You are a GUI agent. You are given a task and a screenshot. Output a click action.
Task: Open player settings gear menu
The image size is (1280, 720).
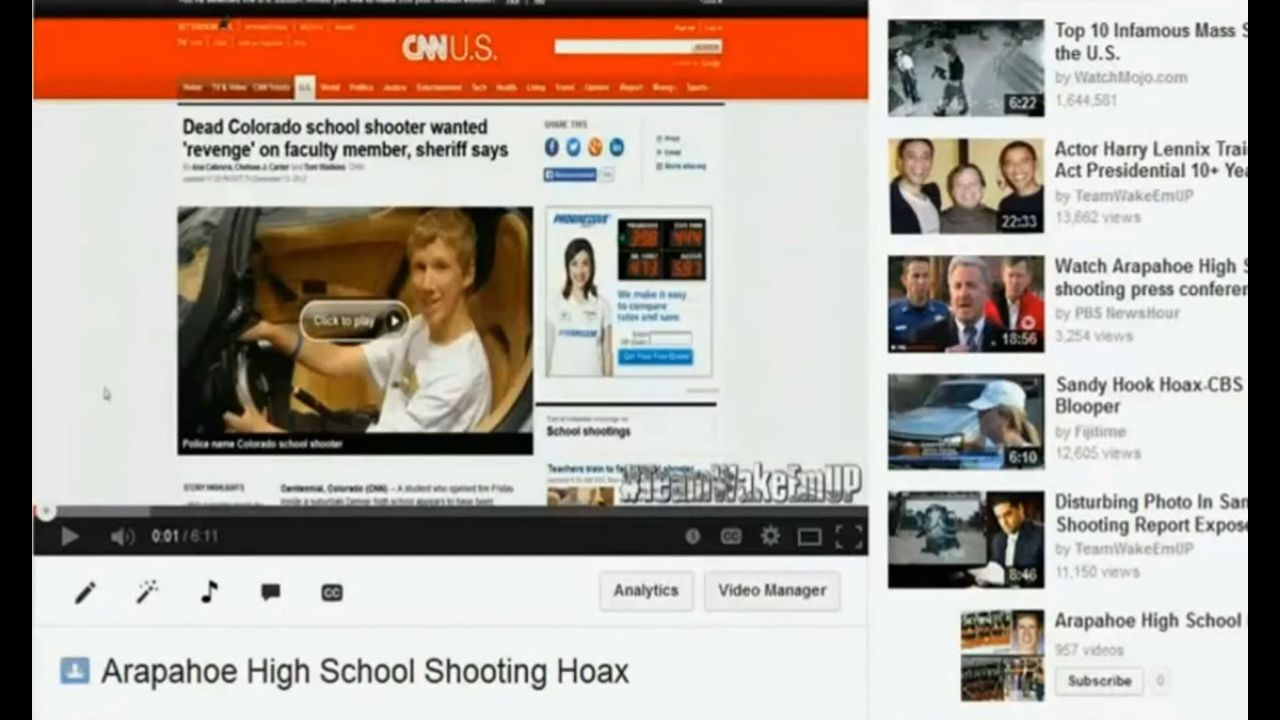pos(770,537)
